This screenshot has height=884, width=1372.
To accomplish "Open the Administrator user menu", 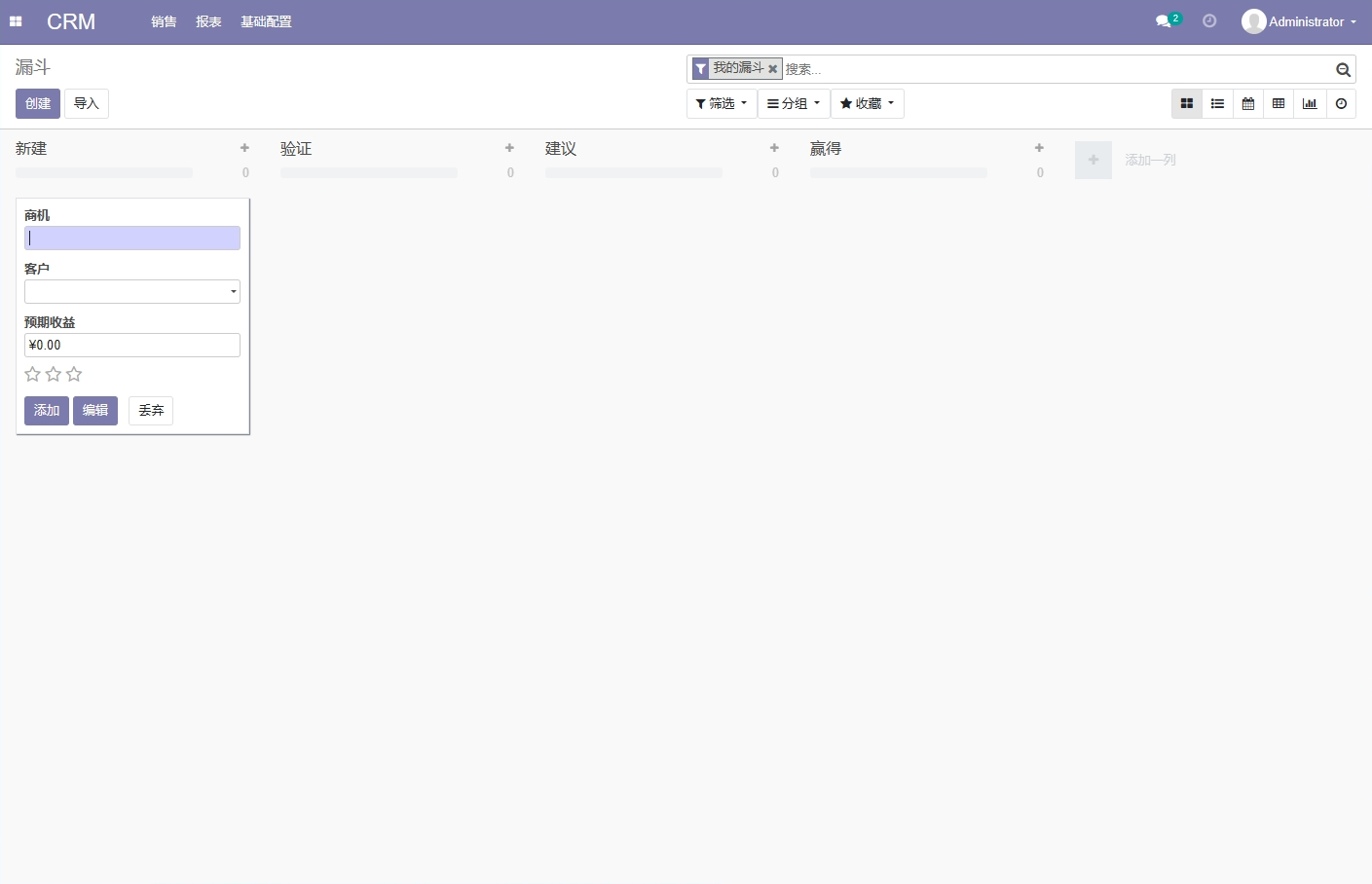I will (x=1299, y=20).
